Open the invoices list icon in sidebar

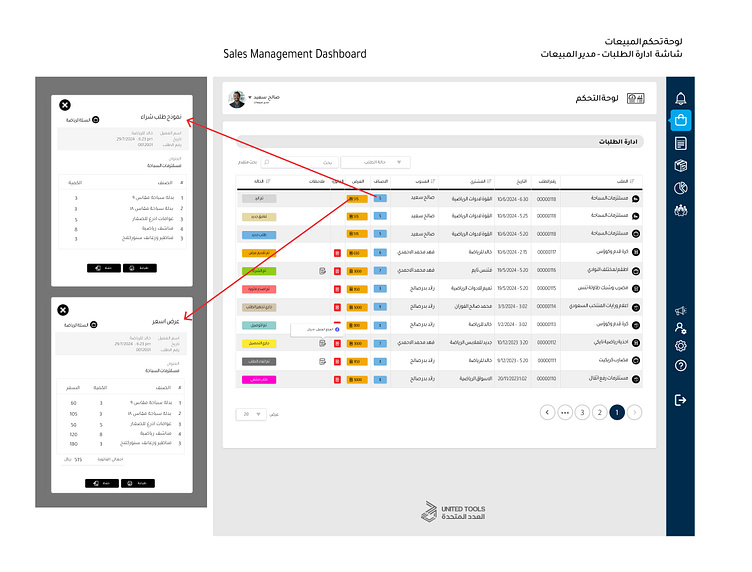click(x=680, y=143)
